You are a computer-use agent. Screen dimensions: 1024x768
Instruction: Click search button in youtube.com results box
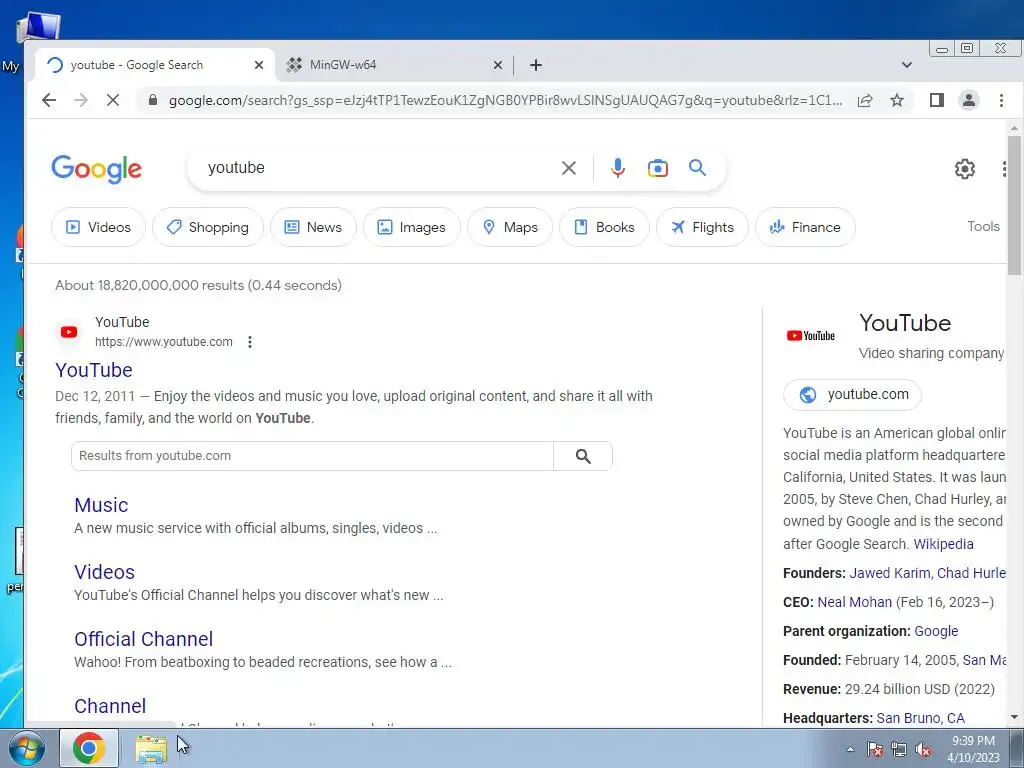pos(583,456)
